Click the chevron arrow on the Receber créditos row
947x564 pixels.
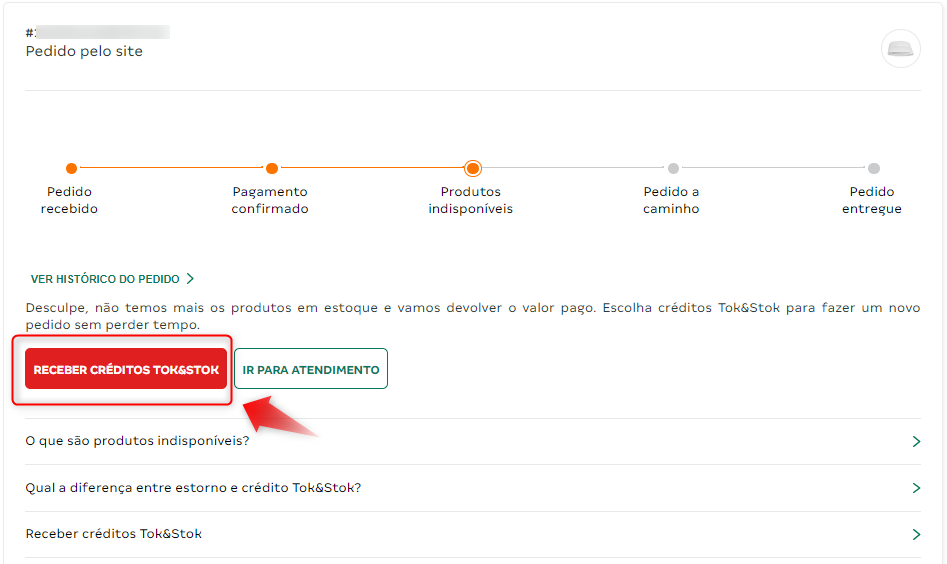916,534
